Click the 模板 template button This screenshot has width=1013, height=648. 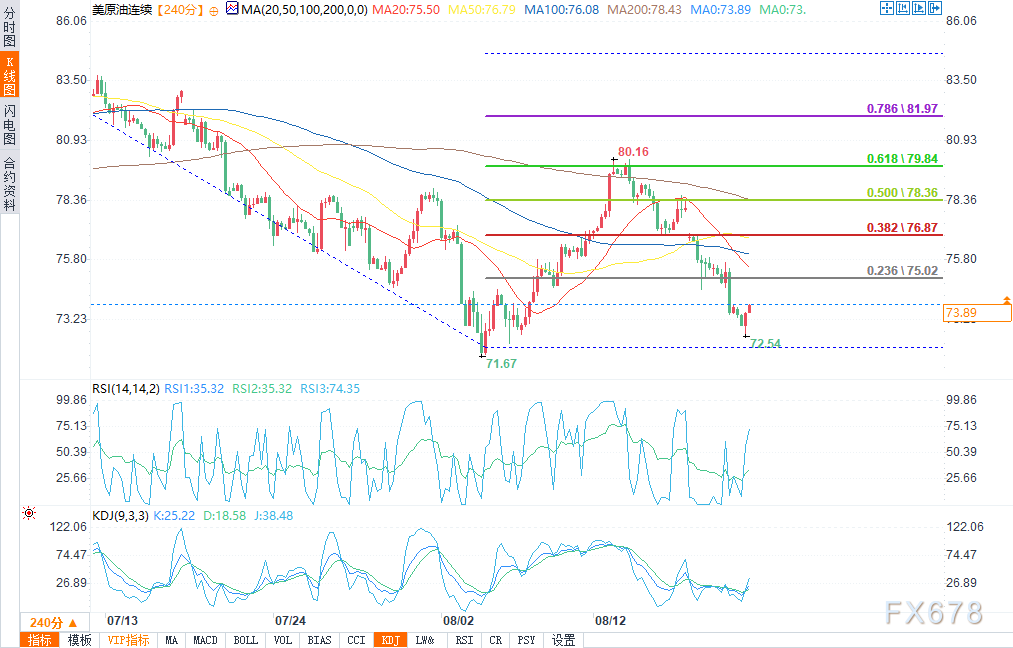pyautogui.click(x=80, y=640)
